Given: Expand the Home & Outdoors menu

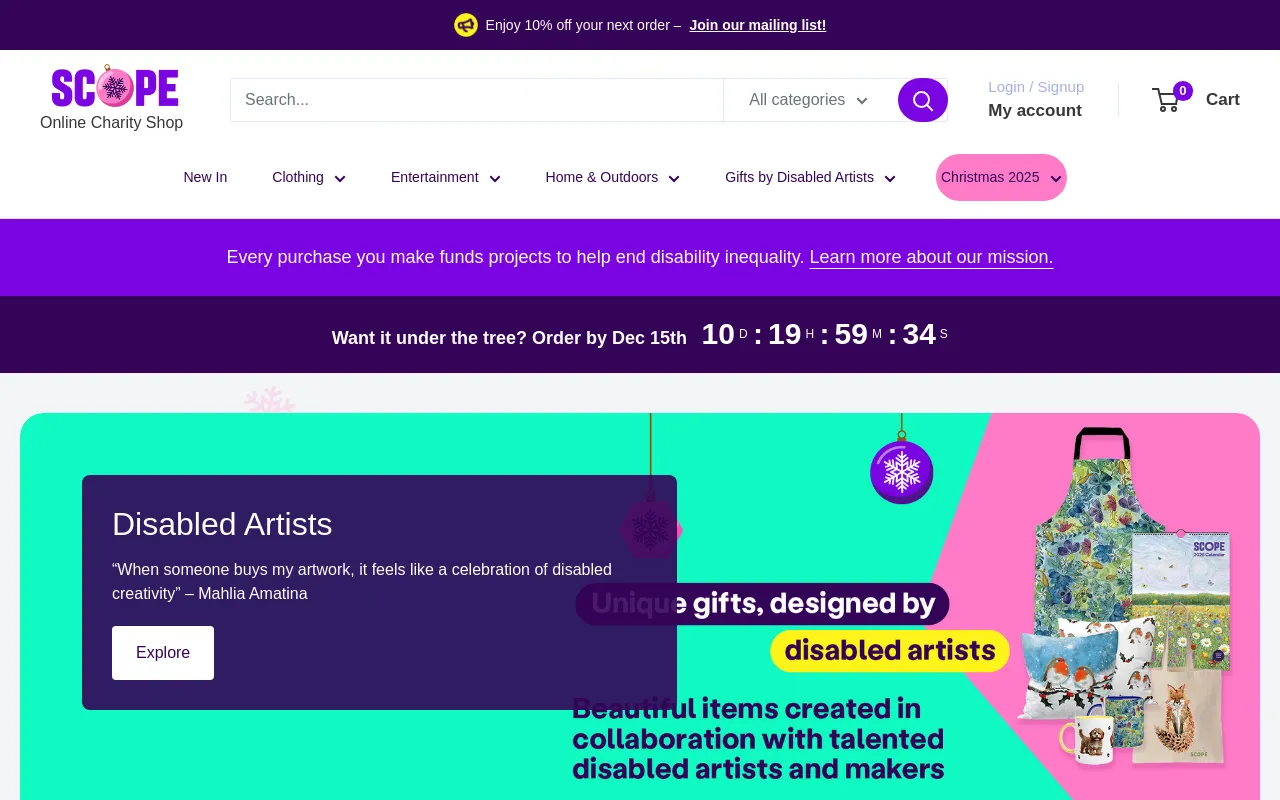Looking at the screenshot, I should [x=612, y=177].
